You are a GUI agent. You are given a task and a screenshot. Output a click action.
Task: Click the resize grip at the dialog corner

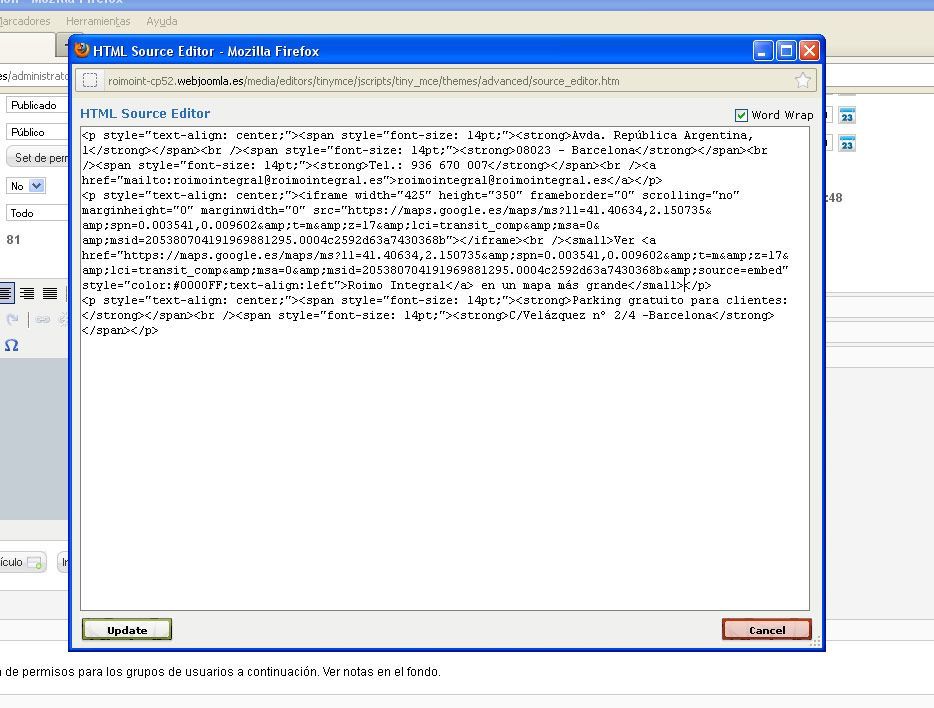coord(815,641)
